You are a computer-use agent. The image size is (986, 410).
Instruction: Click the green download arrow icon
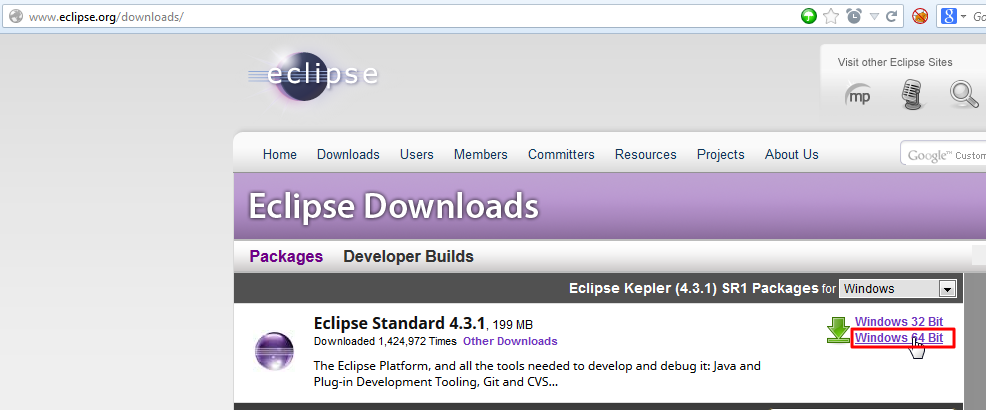839,330
